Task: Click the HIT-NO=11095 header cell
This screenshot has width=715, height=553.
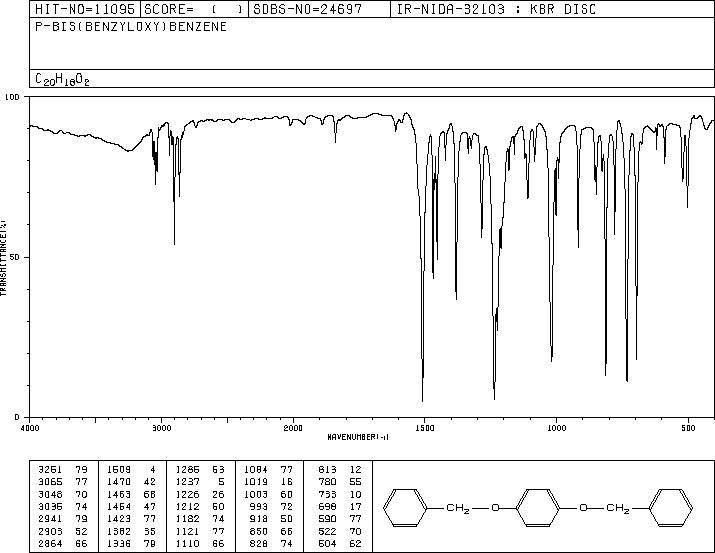Action: [x=85, y=9]
